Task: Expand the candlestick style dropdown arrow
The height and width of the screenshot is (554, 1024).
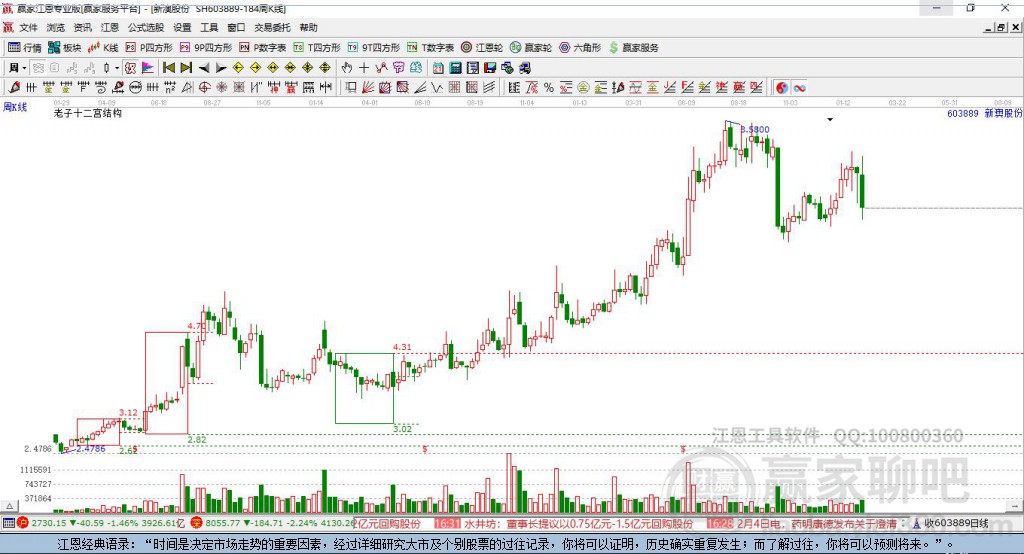Action: (117, 67)
